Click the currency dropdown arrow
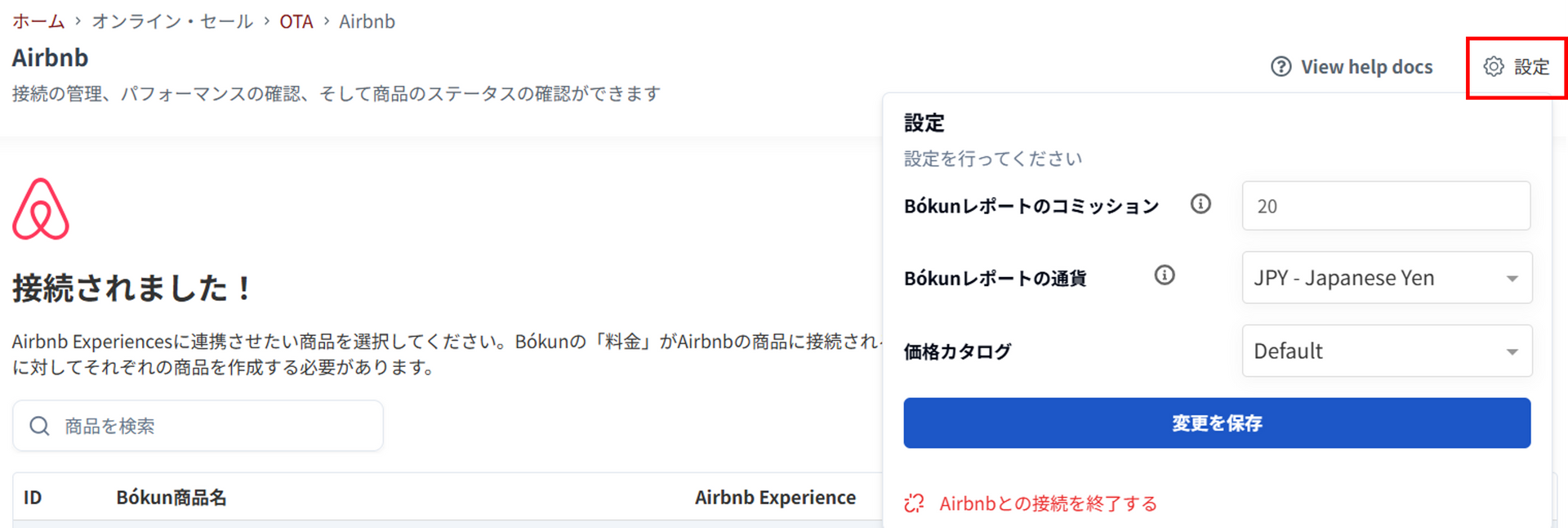 1512,279
